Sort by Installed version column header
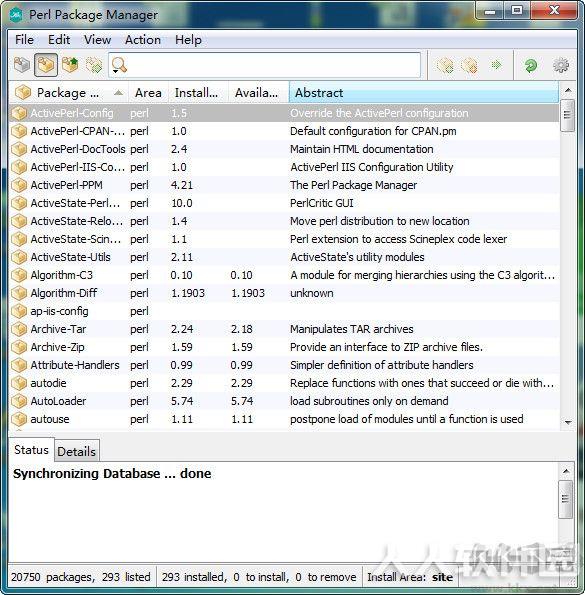The image size is (585, 595). coord(197,93)
